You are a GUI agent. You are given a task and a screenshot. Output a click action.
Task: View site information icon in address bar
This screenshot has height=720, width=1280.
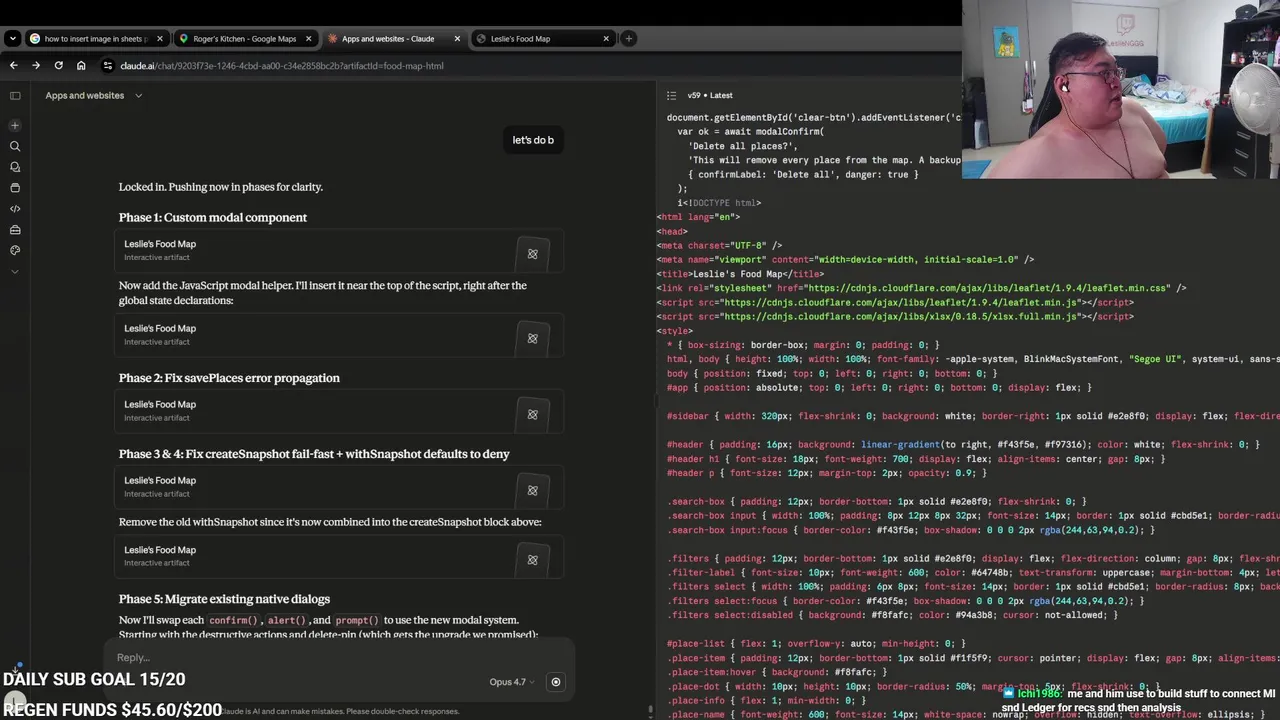coord(107,66)
